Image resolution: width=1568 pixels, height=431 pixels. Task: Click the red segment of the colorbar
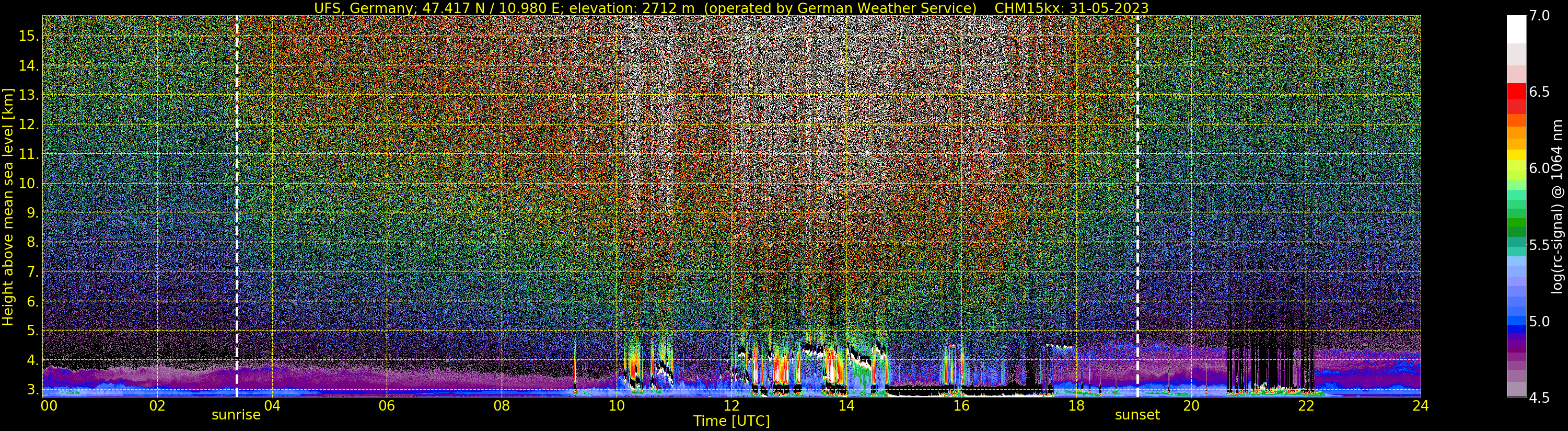(1516, 92)
